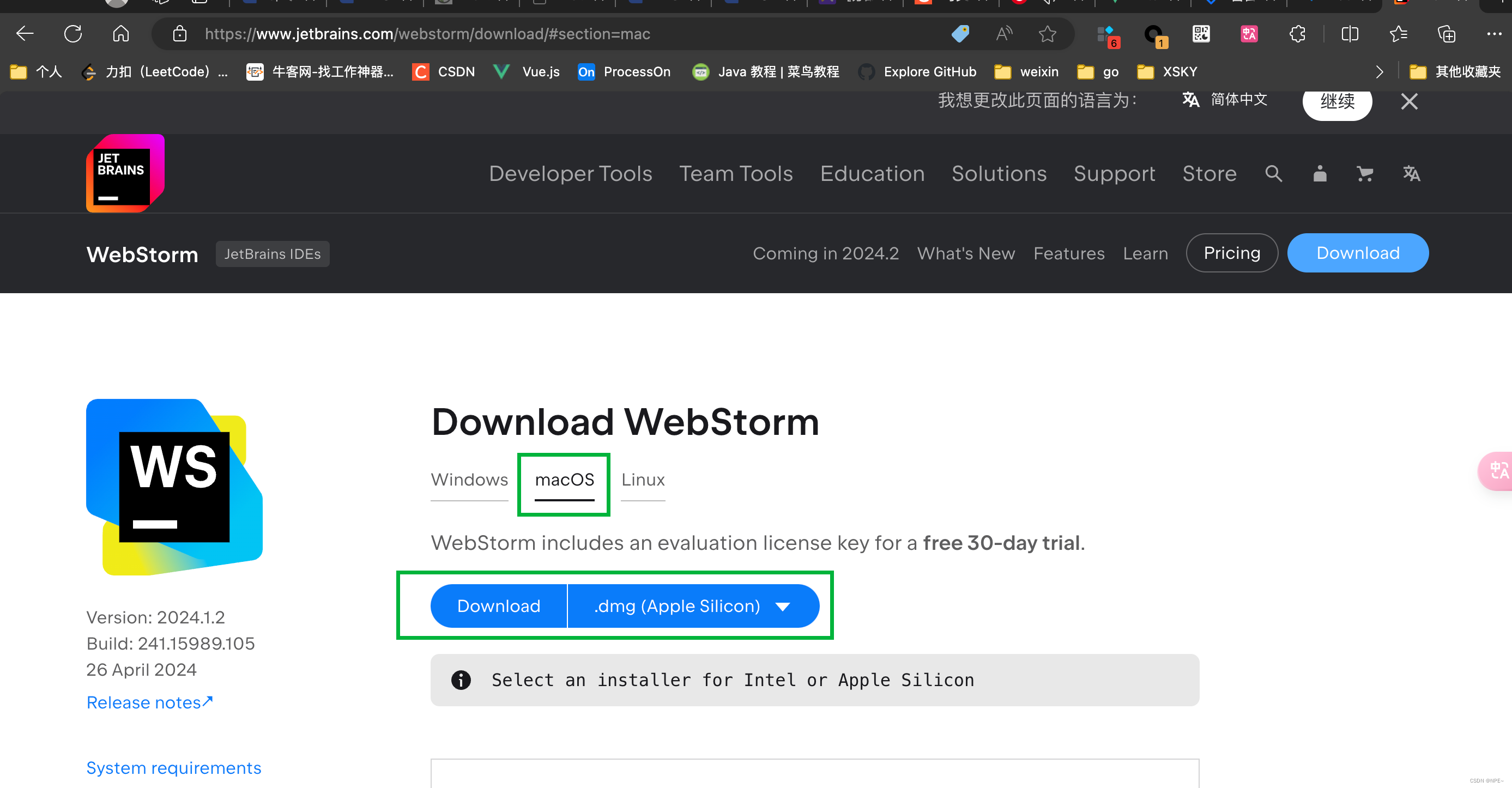
Task: Click the System requirements link
Action: pos(173,768)
